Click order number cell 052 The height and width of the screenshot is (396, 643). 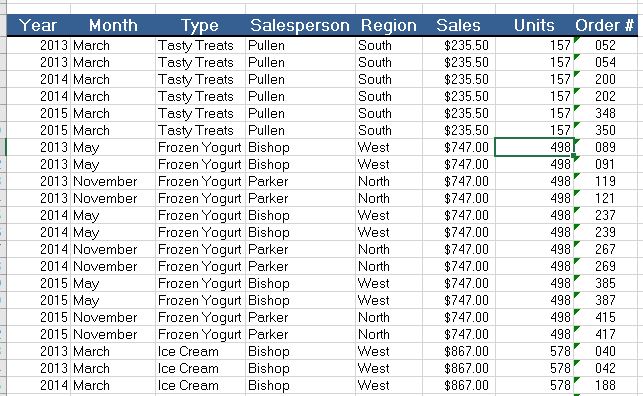pos(605,45)
